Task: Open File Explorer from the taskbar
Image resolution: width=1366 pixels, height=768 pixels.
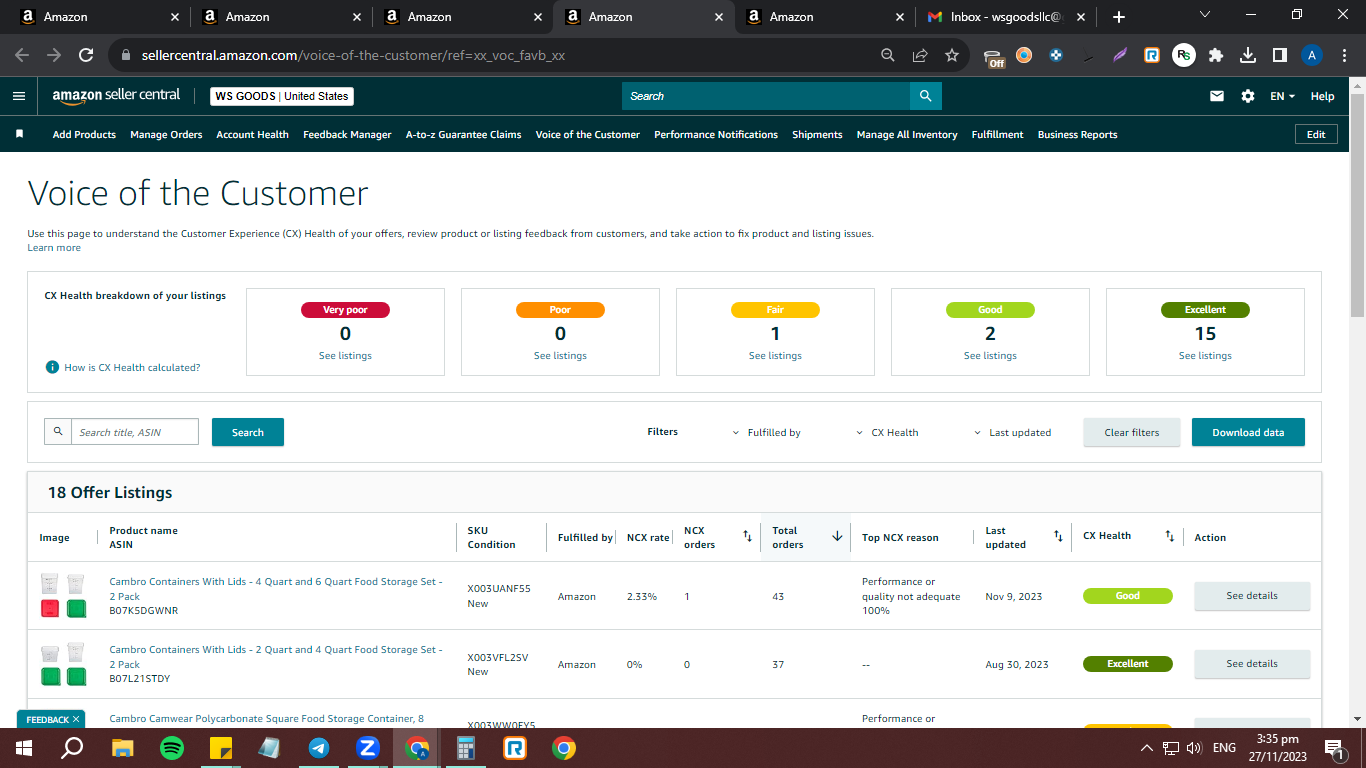Action: [123, 748]
